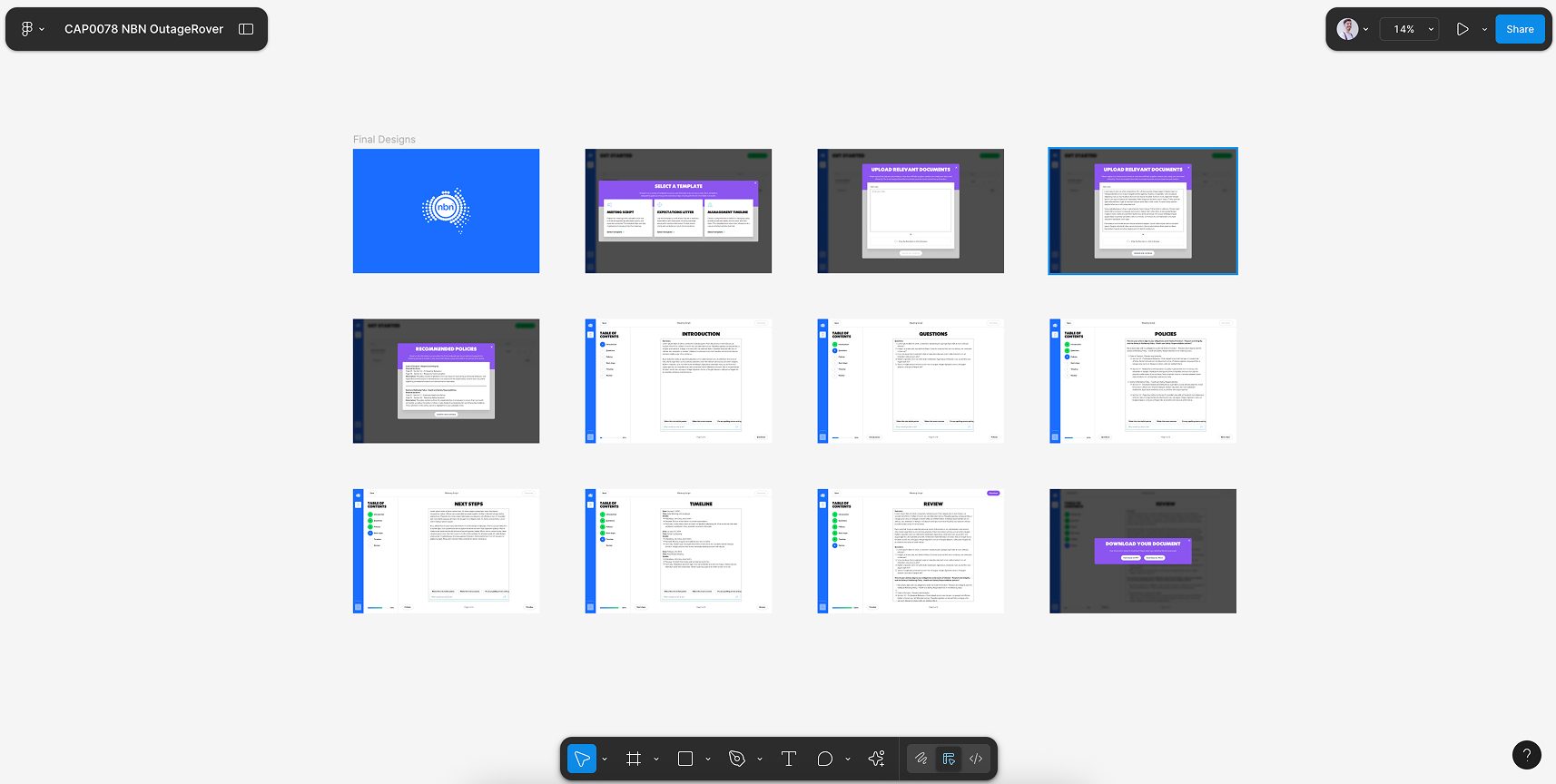Select the highlighted Upload Relevant Documents frame
The height and width of the screenshot is (784, 1556).
click(1143, 211)
